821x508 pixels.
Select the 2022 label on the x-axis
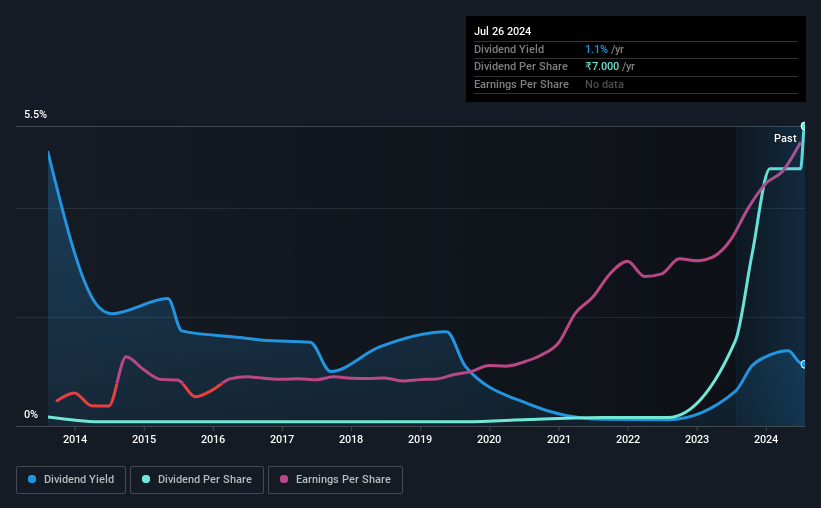click(628, 439)
